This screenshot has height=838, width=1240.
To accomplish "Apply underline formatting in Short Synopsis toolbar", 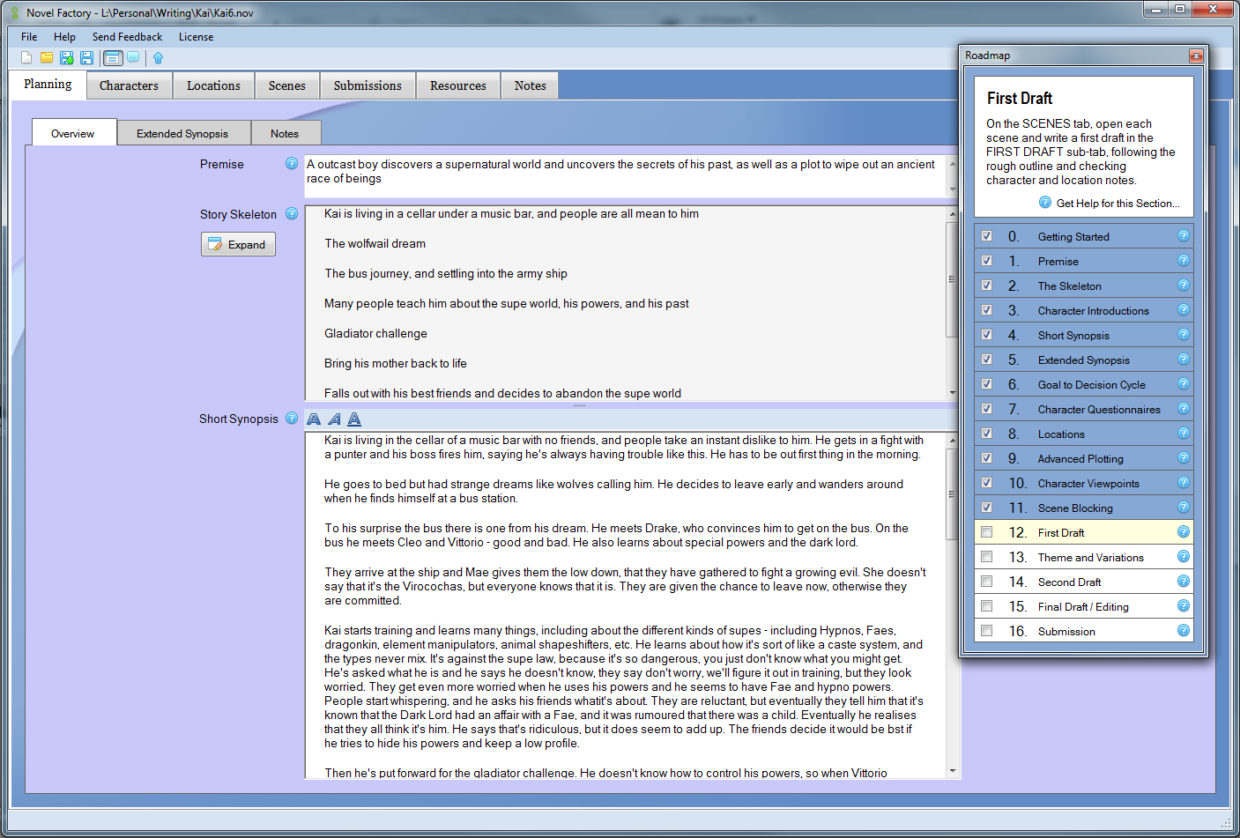I will tap(354, 419).
